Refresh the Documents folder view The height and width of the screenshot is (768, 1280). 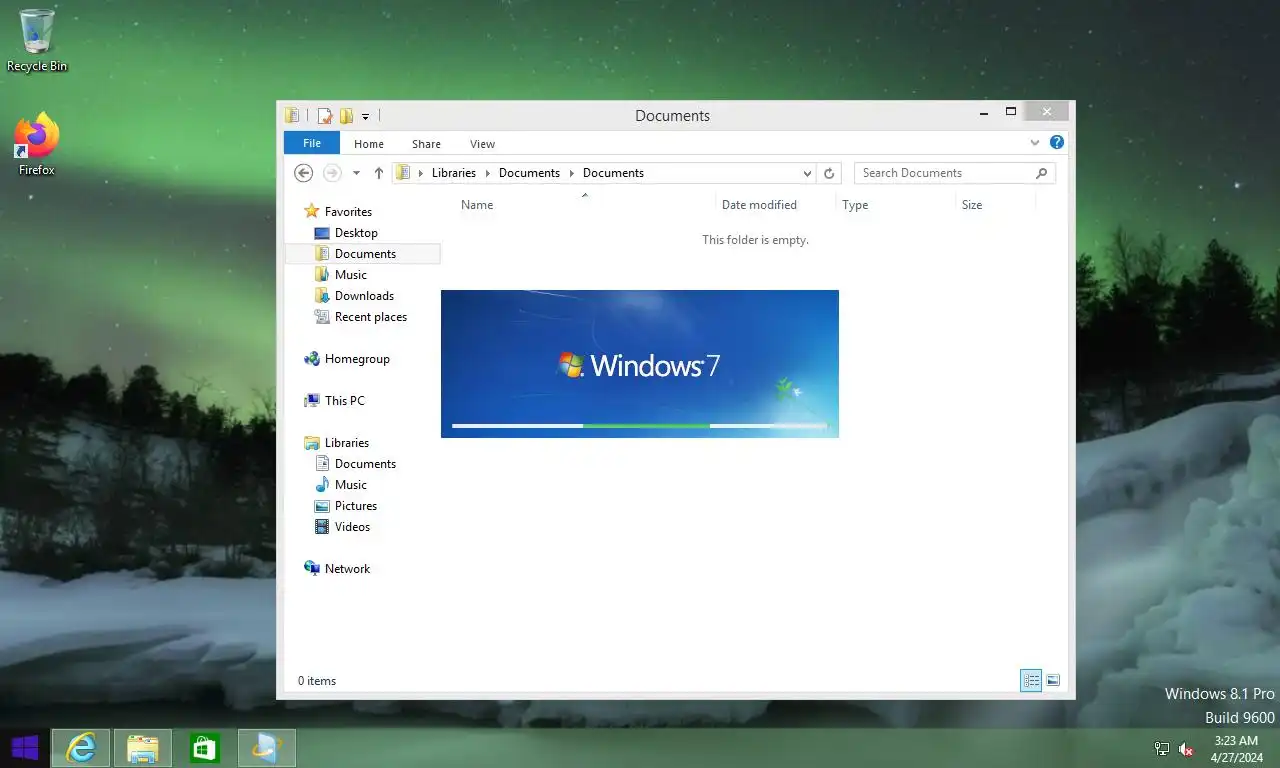point(828,173)
